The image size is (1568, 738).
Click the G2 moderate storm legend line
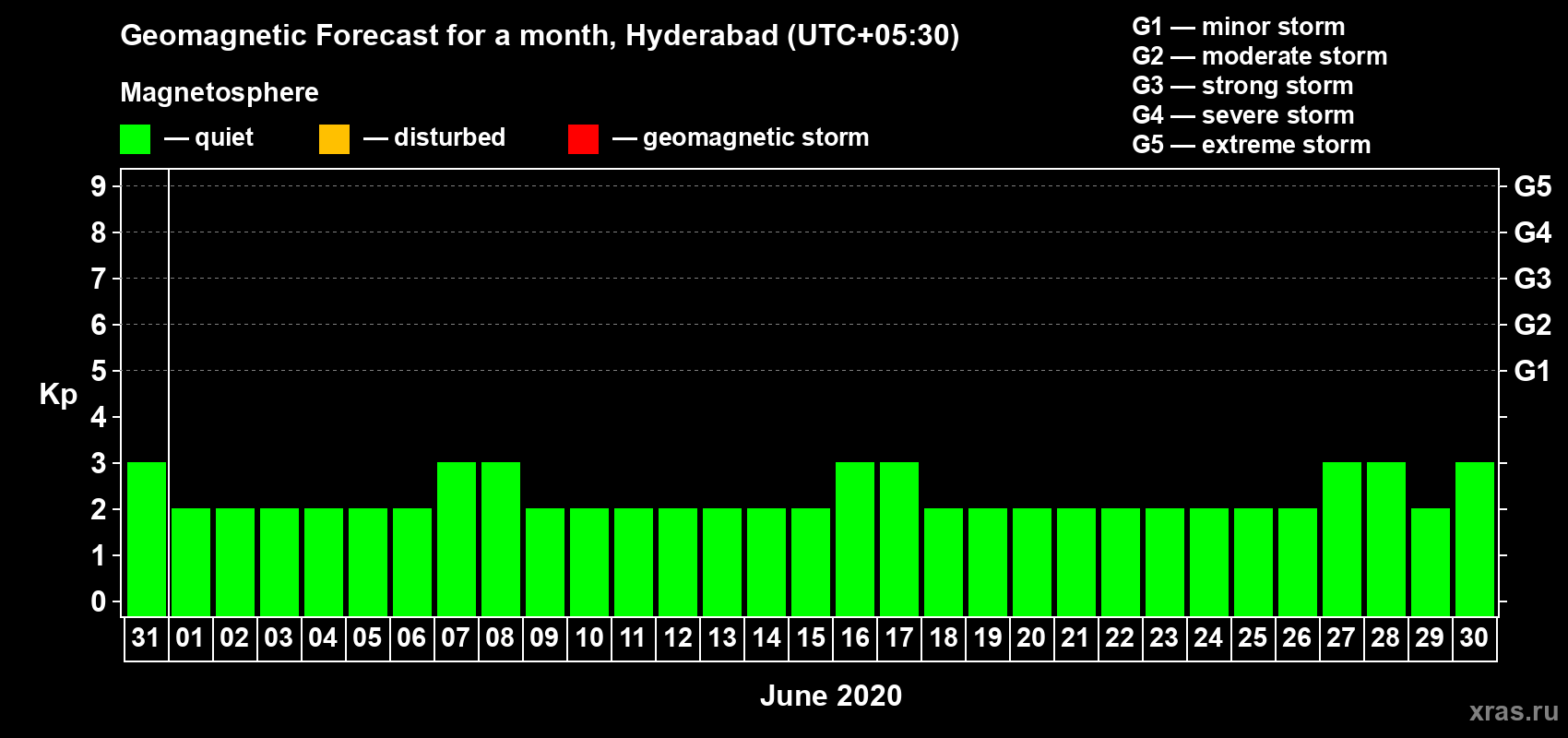pos(1260,56)
